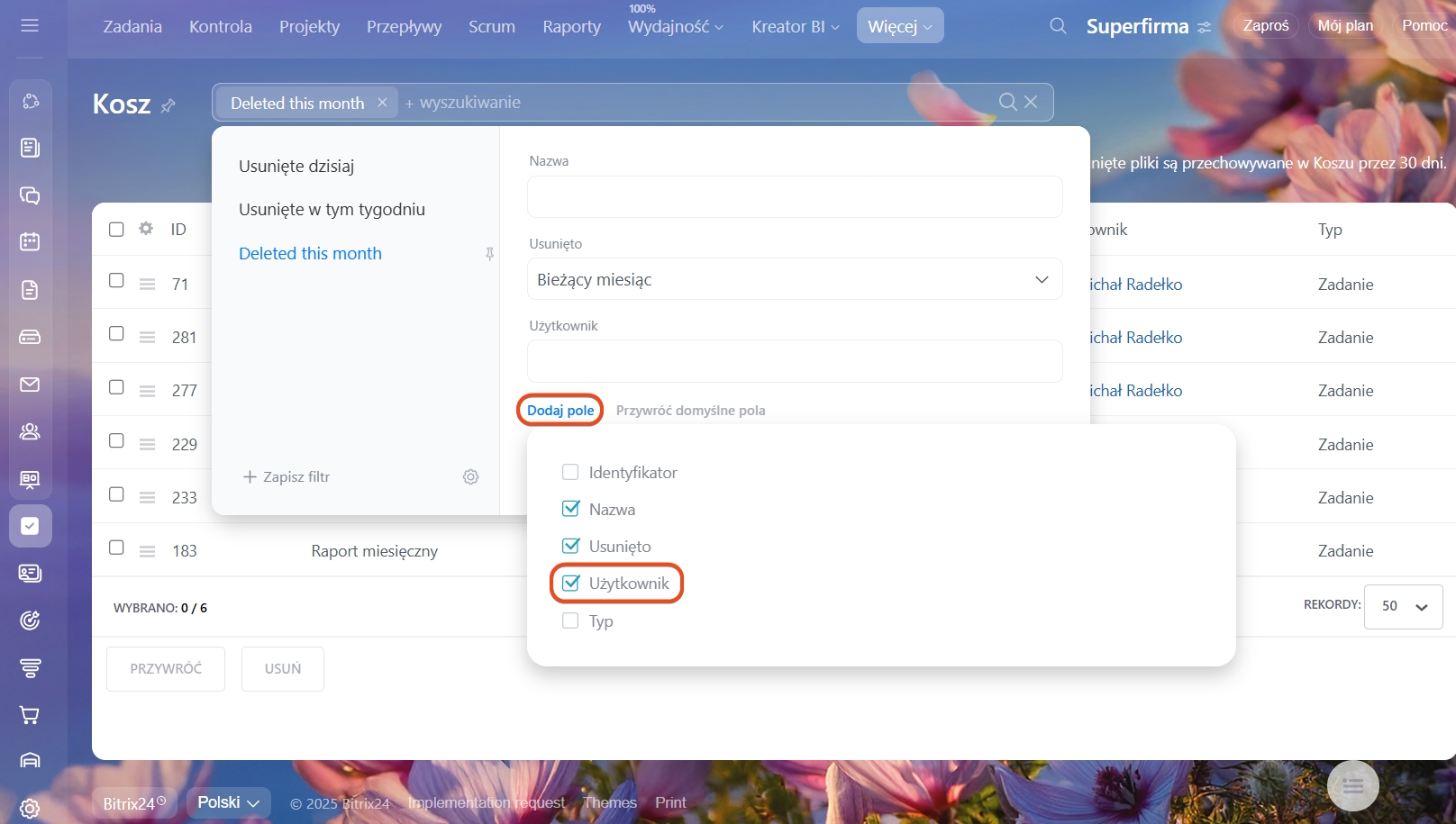1456x824 pixels.
Task: Uncheck the Nazwa field checkbox
Action: click(x=570, y=509)
